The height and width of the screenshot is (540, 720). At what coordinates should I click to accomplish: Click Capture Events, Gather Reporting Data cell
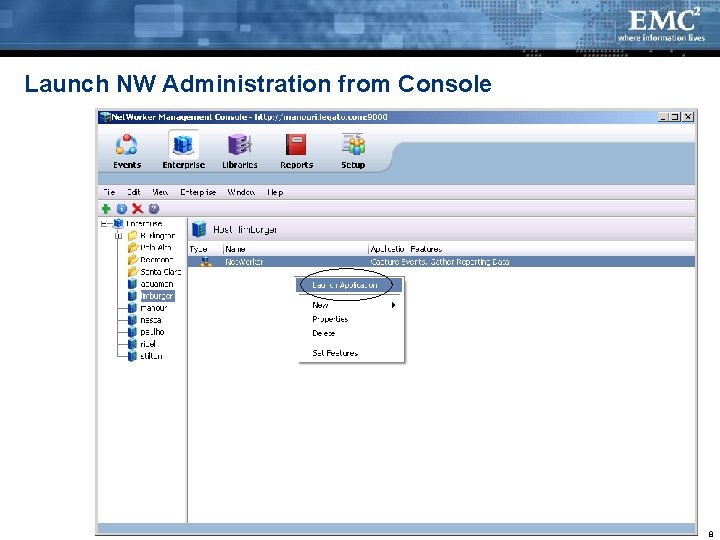click(x=439, y=262)
